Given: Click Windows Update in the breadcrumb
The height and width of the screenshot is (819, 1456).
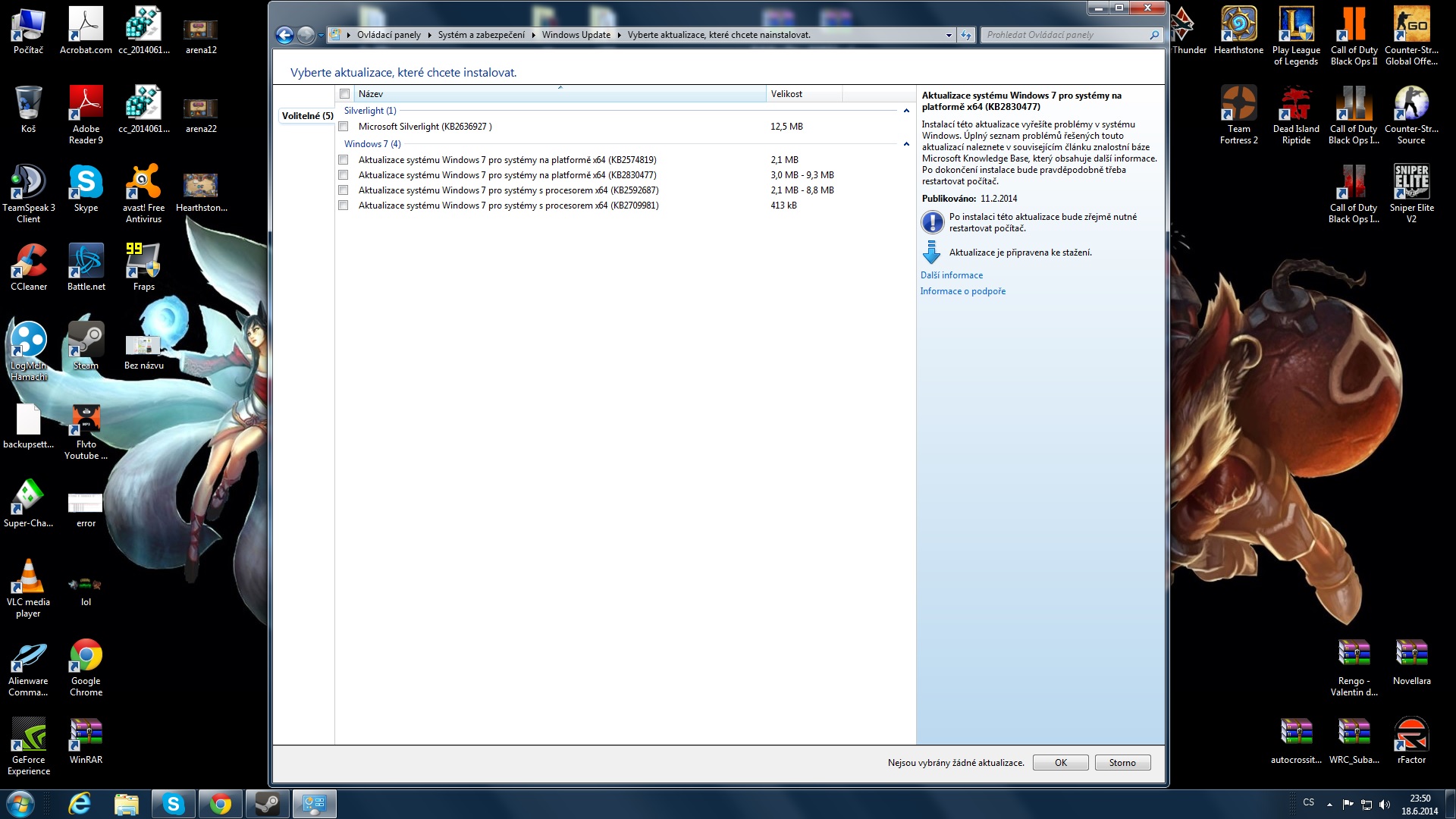Looking at the screenshot, I should point(576,35).
